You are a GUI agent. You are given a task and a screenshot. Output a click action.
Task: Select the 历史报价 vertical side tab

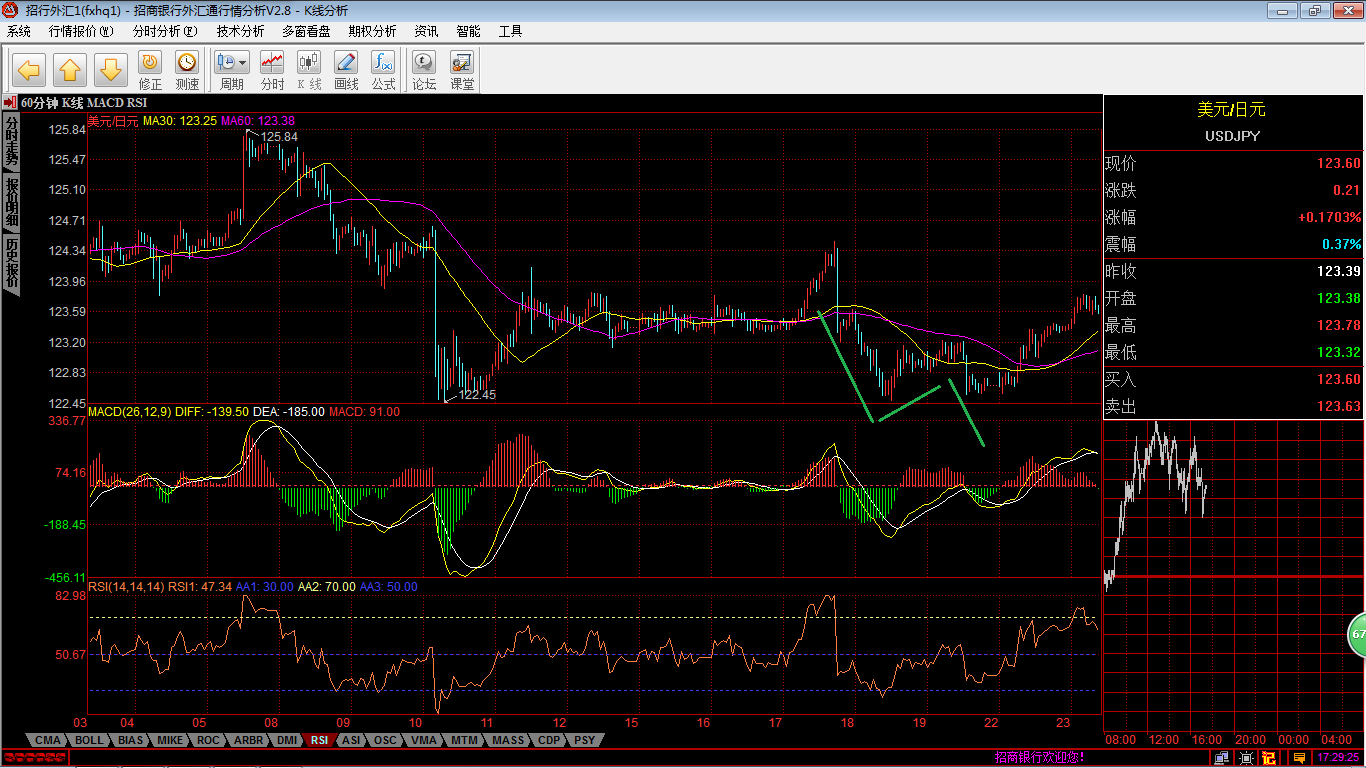pyautogui.click(x=12, y=264)
